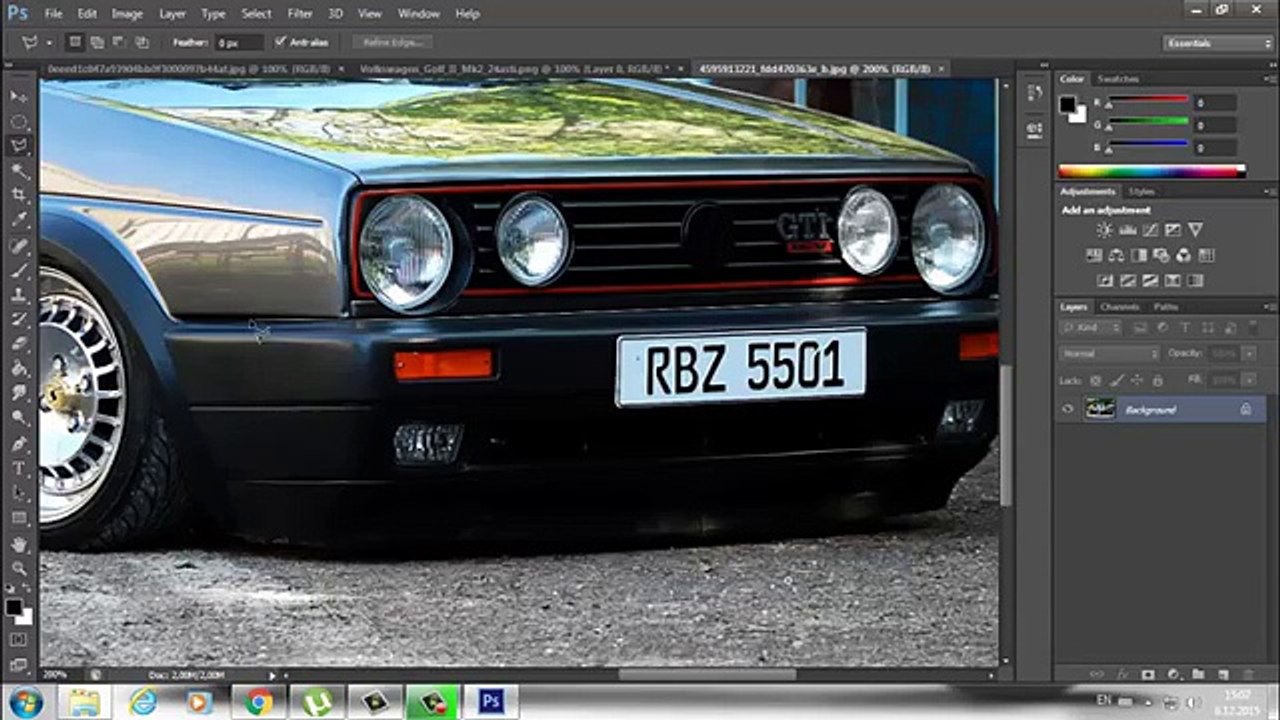Select the Brush tool

click(x=19, y=271)
